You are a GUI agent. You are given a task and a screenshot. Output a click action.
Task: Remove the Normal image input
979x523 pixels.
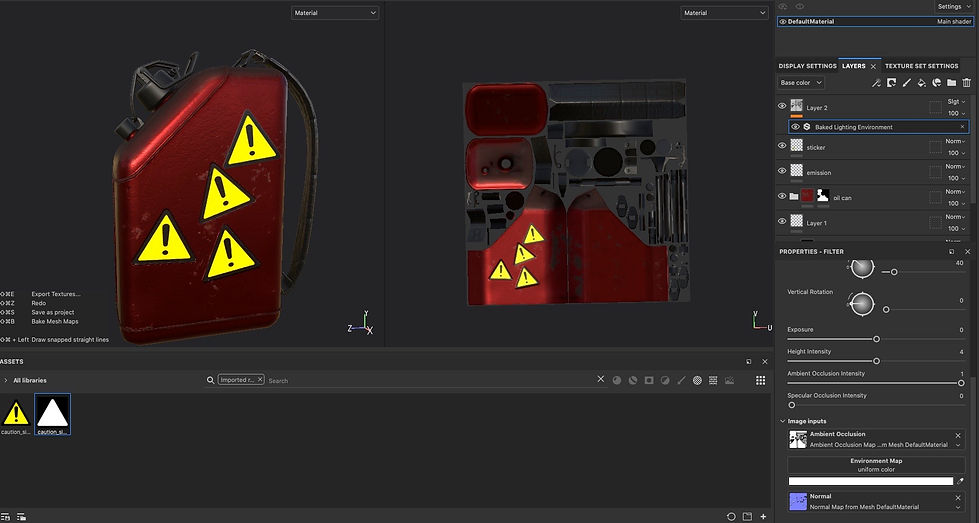tap(958, 497)
